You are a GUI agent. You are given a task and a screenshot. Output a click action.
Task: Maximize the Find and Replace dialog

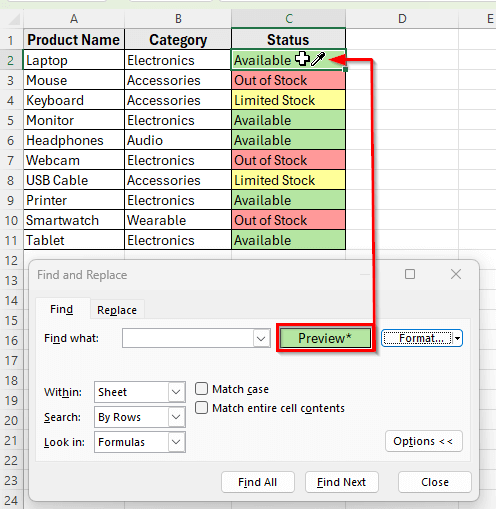pos(410,274)
